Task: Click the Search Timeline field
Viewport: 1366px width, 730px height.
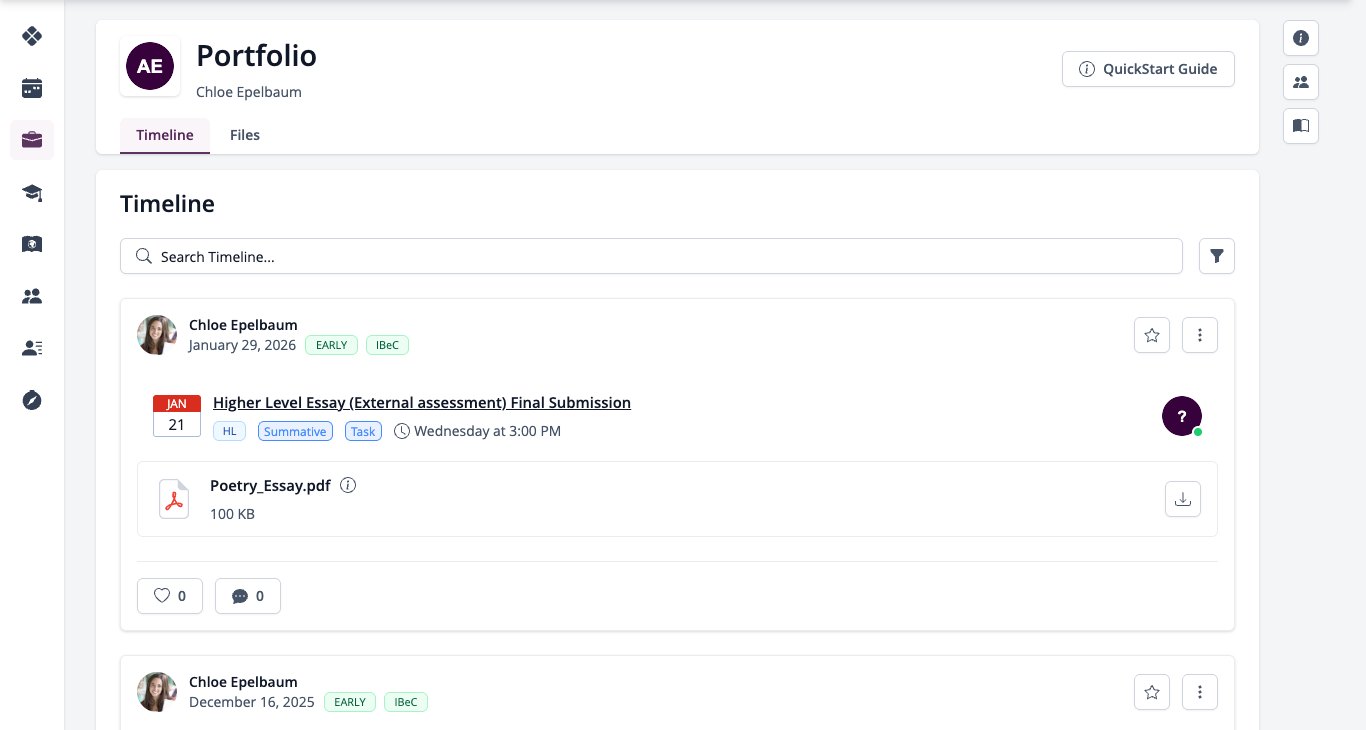Action: click(x=651, y=256)
